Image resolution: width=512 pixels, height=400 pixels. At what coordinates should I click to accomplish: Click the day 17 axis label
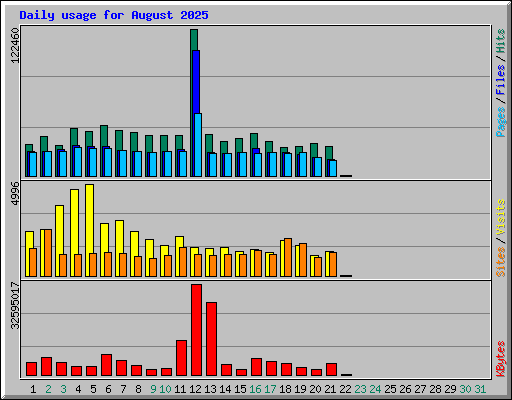point(270,389)
